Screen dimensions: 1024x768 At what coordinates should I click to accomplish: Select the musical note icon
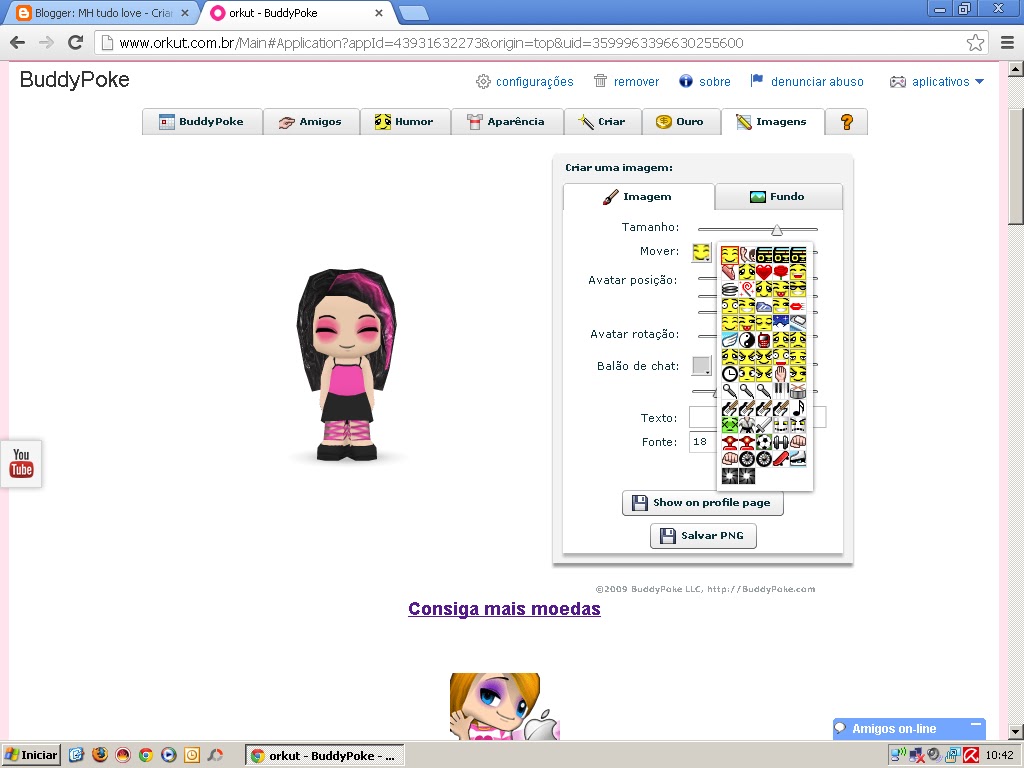800,408
